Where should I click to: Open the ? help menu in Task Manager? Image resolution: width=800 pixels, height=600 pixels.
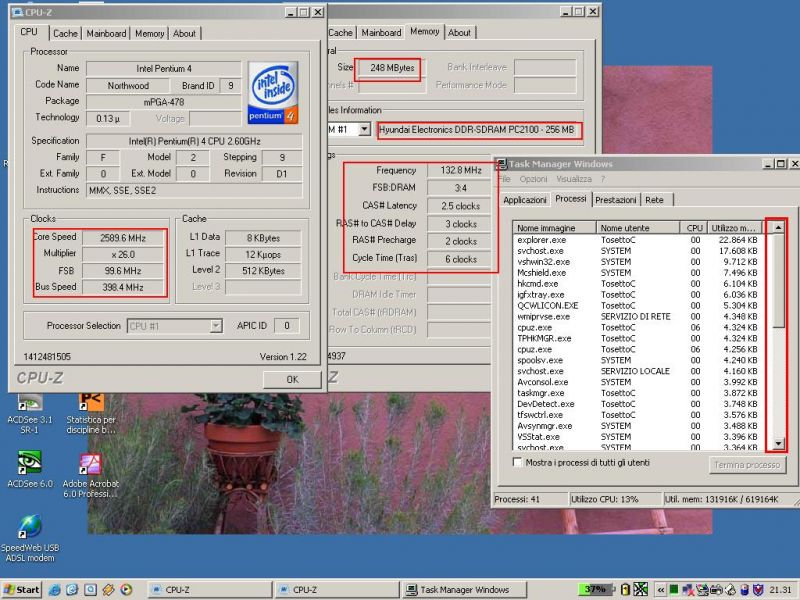[603, 179]
